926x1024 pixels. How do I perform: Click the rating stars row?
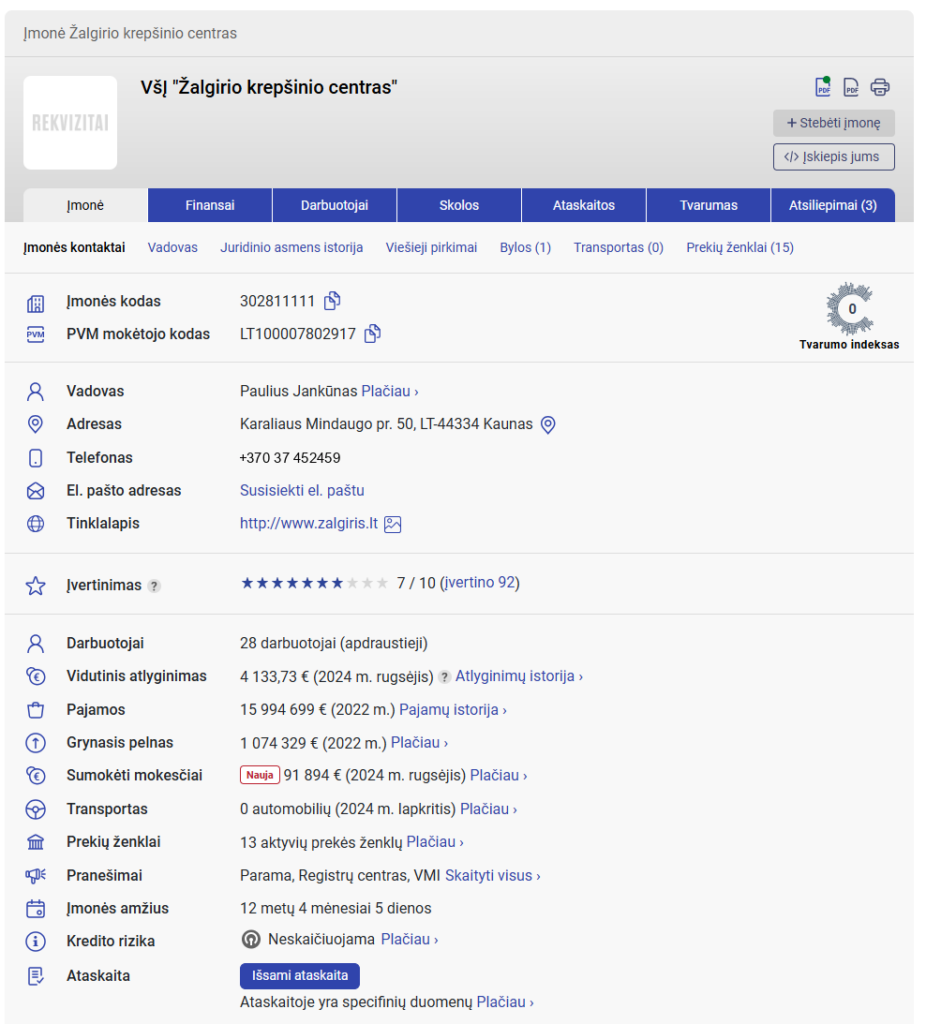click(314, 583)
